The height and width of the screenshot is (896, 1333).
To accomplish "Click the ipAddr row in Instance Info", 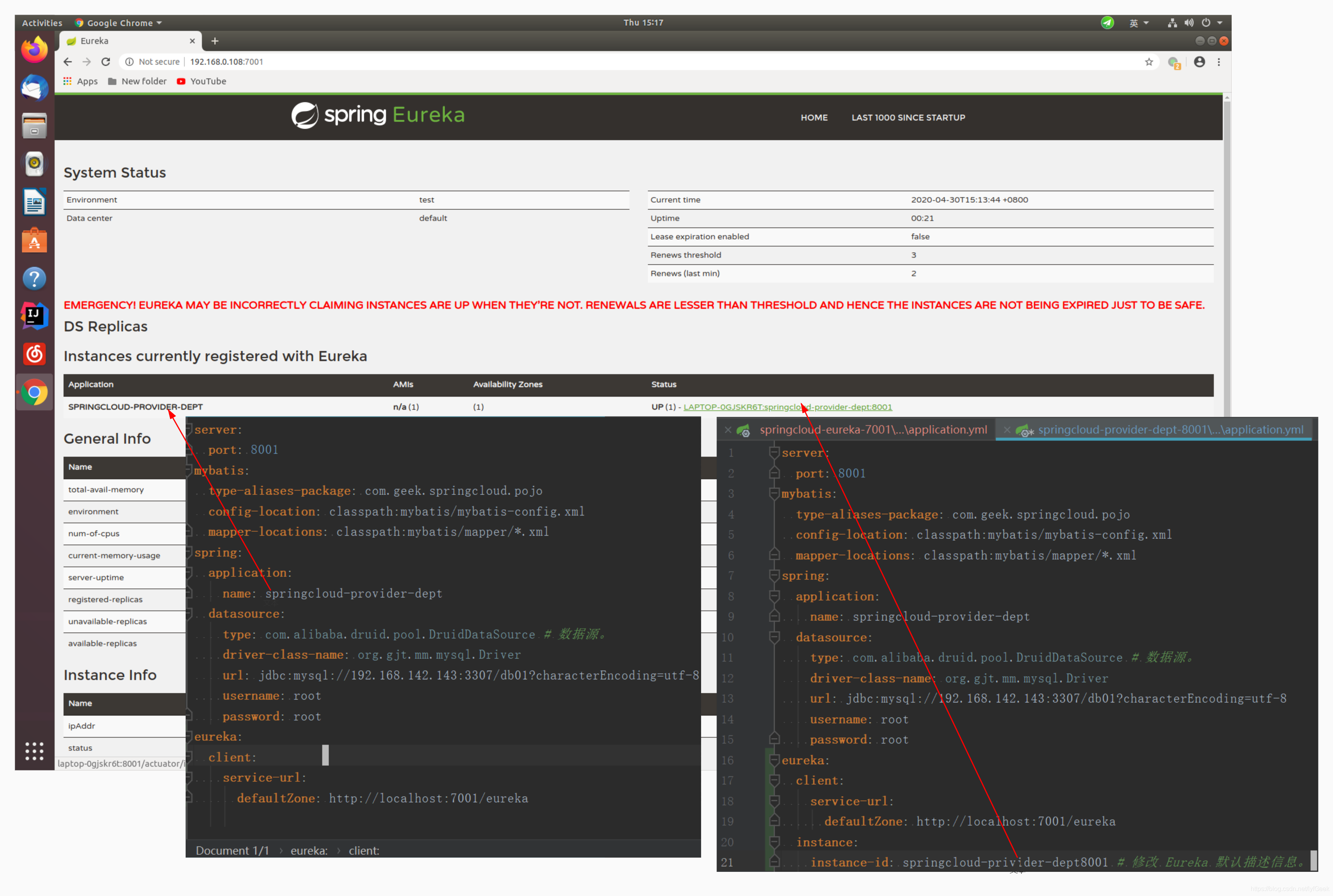I will pyautogui.click(x=125, y=726).
